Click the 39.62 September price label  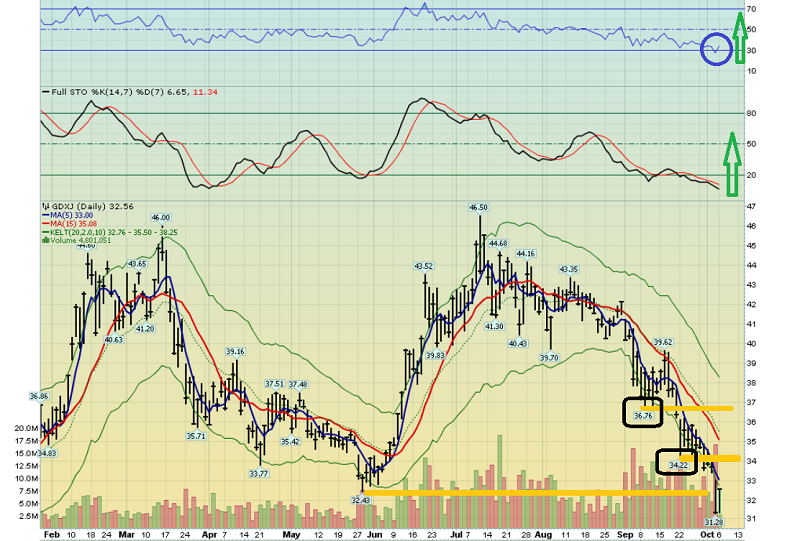click(x=663, y=342)
